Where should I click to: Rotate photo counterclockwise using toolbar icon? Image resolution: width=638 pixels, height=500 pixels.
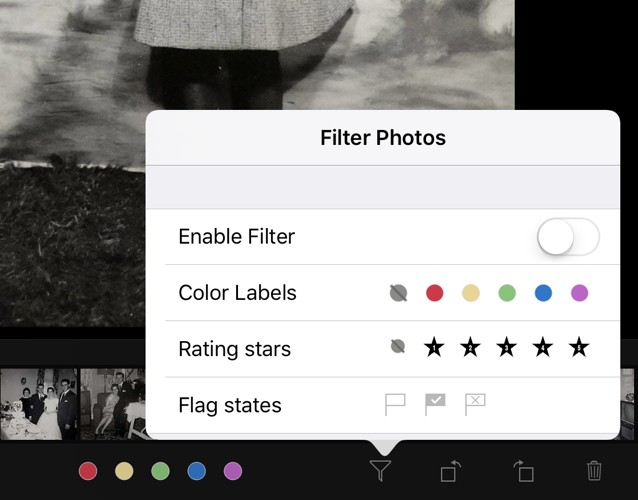[x=451, y=471]
